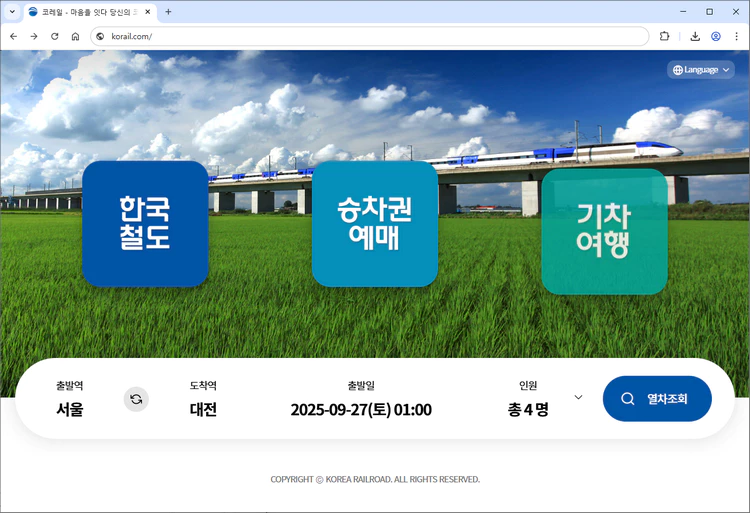Open the browser downloads icon
The image size is (750, 513).
point(695,36)
